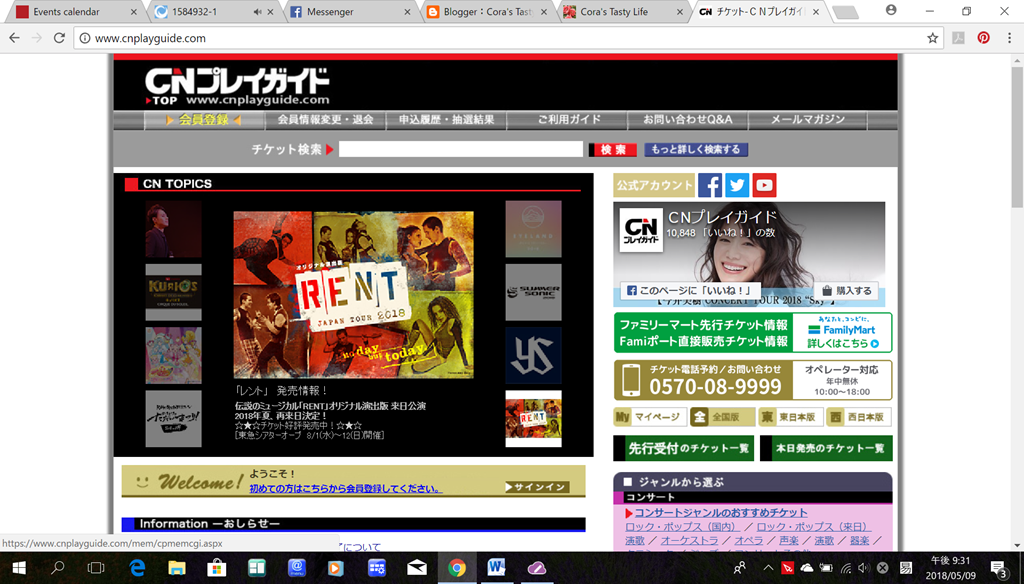
Task: Click the 購入する button on Facebook widget
Action: click(846, 291)
